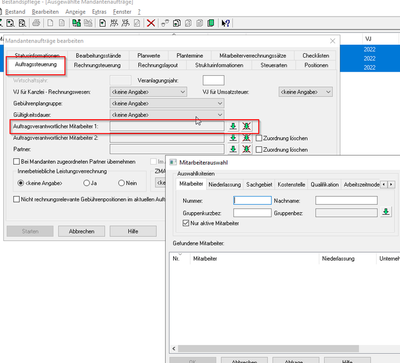This screenshot has height=363, width=400.
Task: Switch to Qualifikation tab in Mitarbeiterauswahl
Action: pyautogui.click(x=325, y=184)
